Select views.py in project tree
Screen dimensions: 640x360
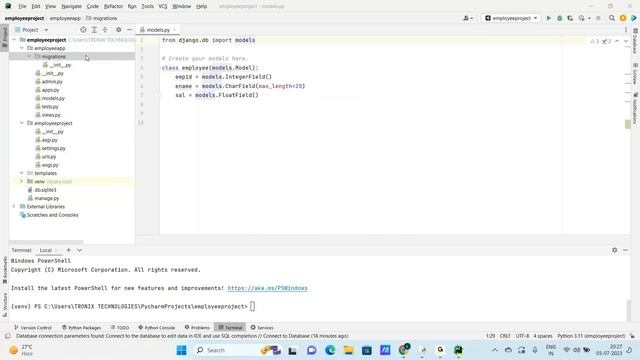coord(51,115)
